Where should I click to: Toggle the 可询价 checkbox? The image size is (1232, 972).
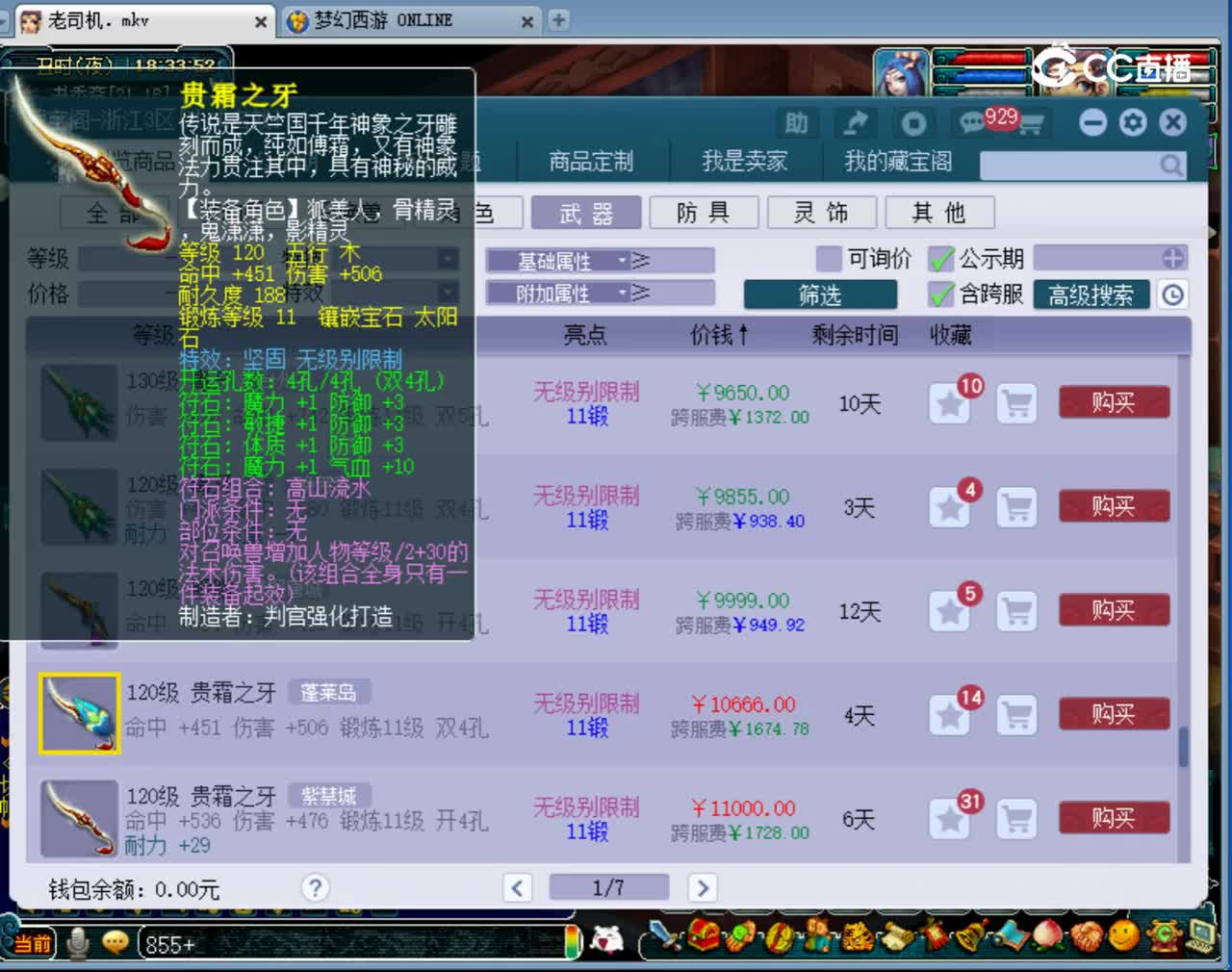[x=829, y=259]
